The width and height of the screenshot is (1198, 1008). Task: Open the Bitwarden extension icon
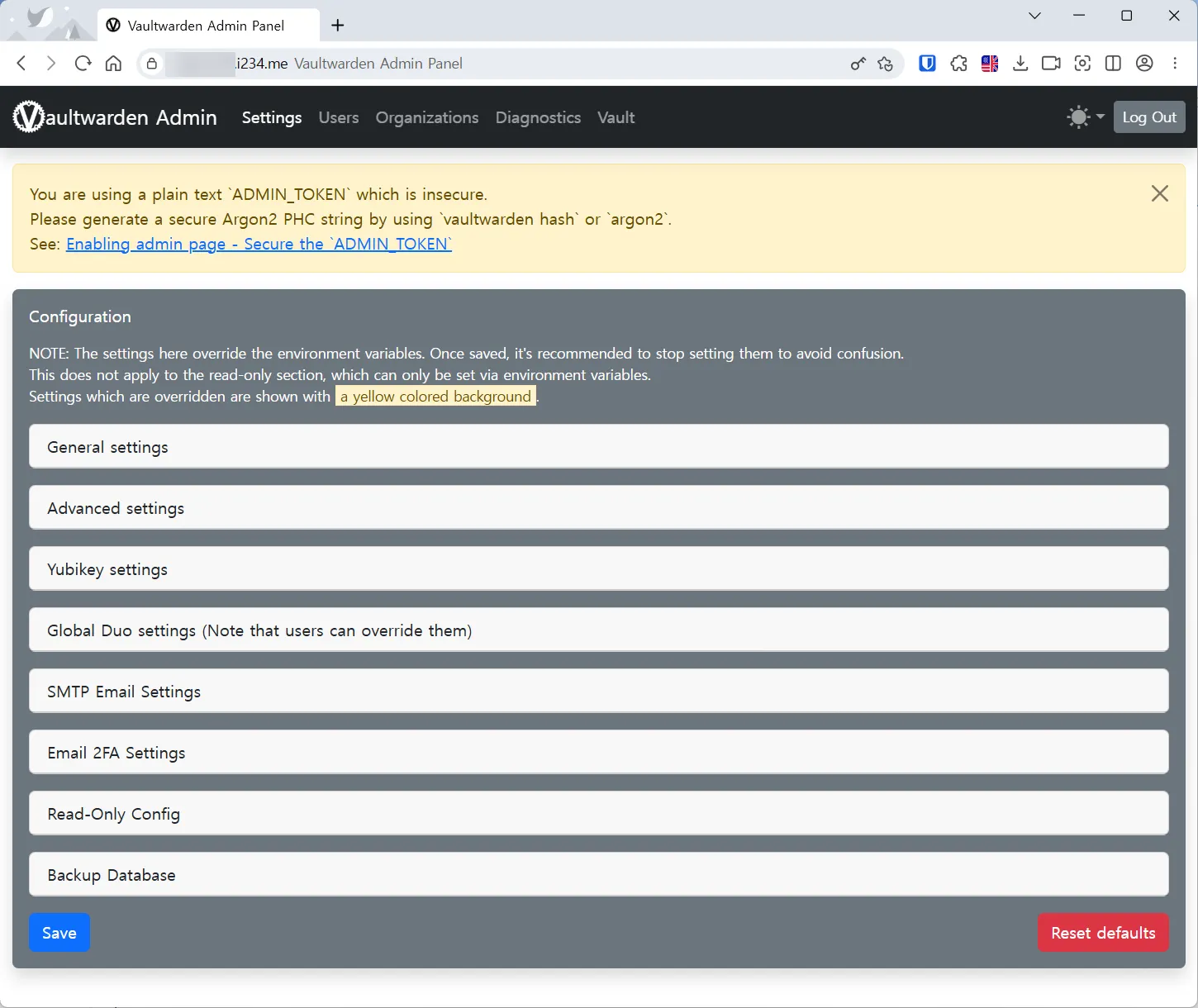click(x=927, y=64)
